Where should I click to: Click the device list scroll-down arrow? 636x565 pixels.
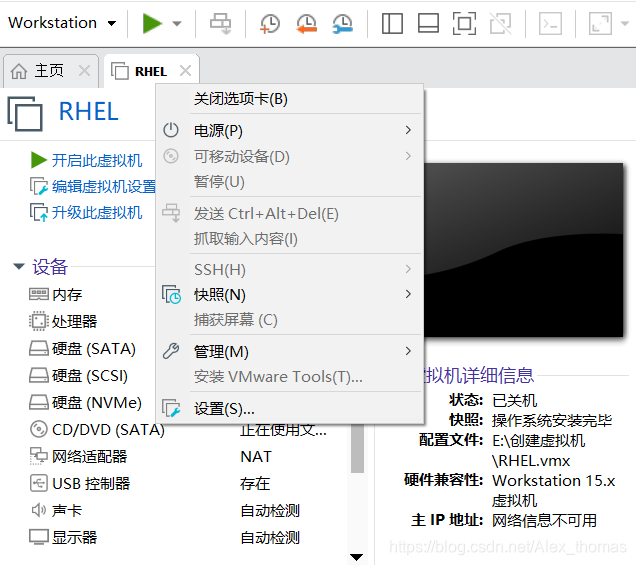357,557
